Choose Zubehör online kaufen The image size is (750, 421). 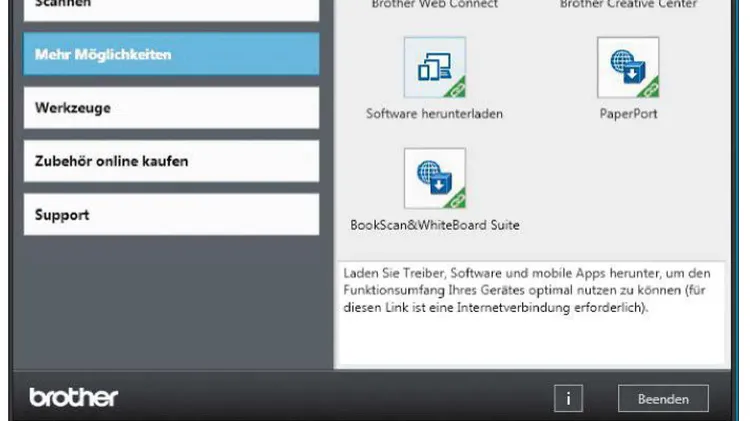[x=171, y=161]
